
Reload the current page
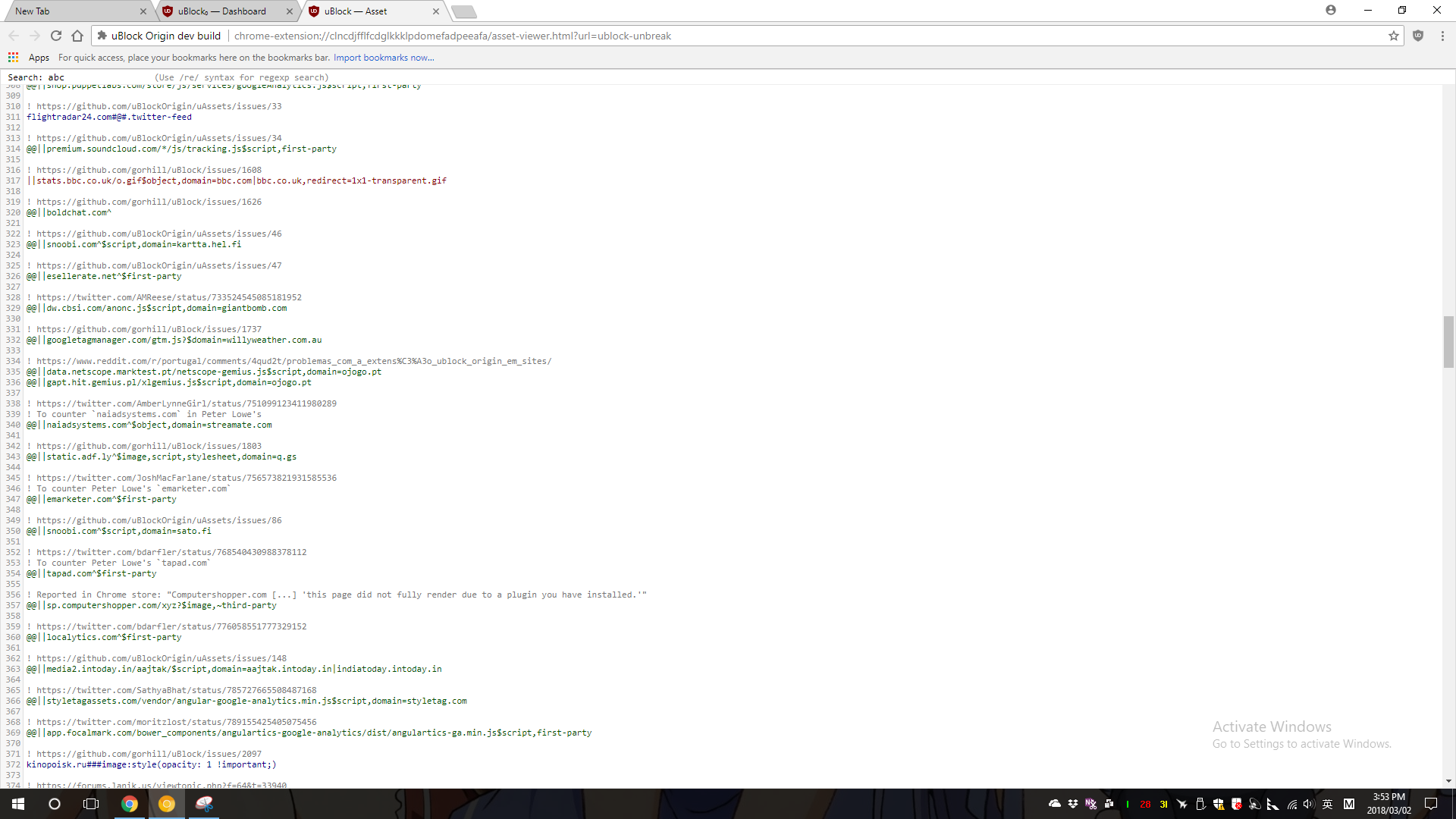click(x=56, y=36)
